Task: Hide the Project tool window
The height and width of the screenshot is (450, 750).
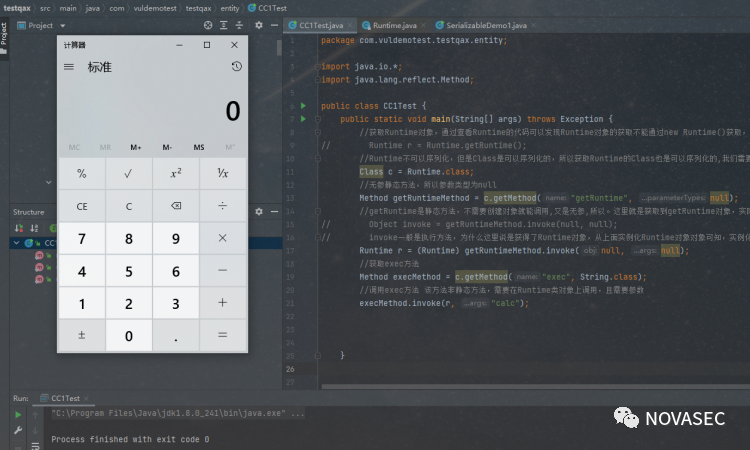Action: [274, 25]
